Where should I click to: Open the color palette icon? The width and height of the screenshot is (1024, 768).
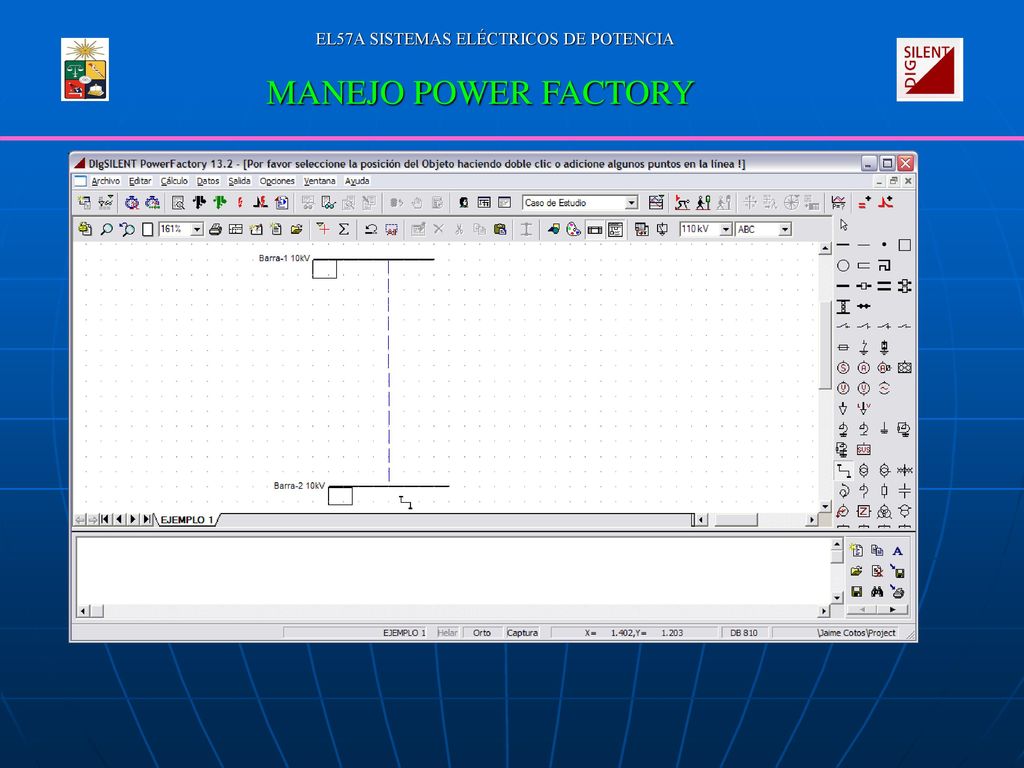click(x=573, y=229)
